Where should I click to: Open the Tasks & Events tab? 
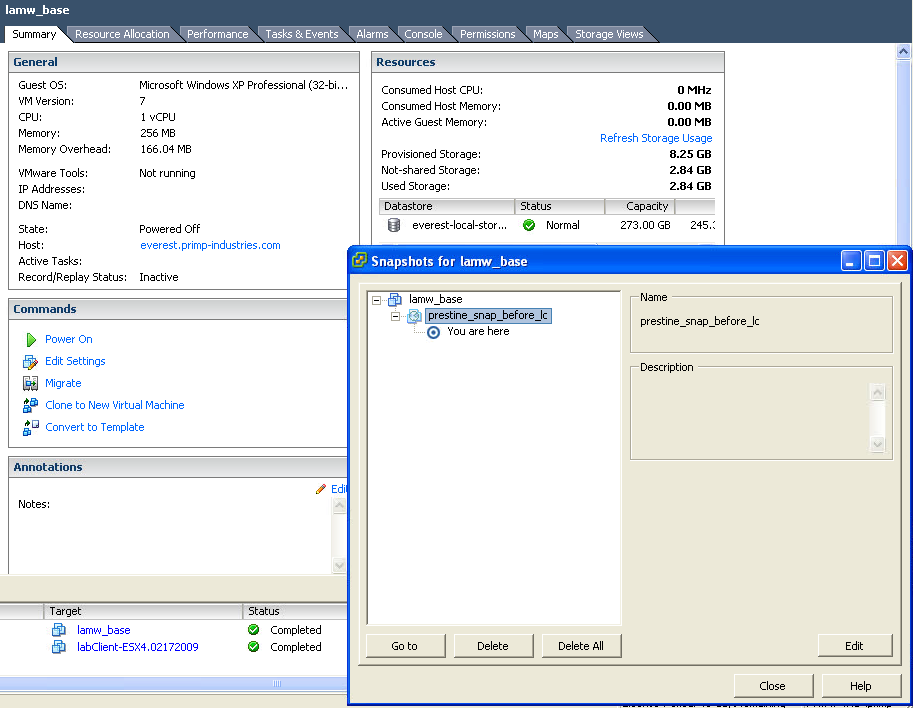coord(302,34)
